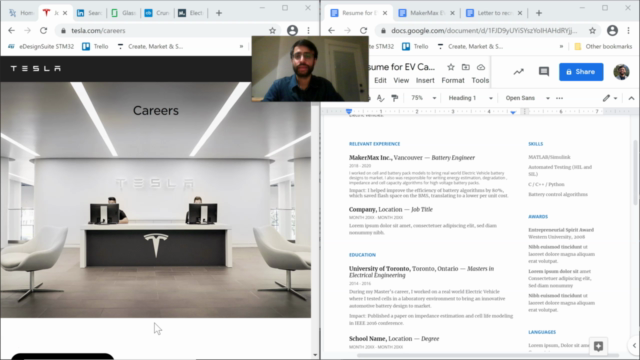Image resolution: width=640 pixels, height=360 pixels.
Task: Check the document cloud save status icon
Action: tap(481, 67)
